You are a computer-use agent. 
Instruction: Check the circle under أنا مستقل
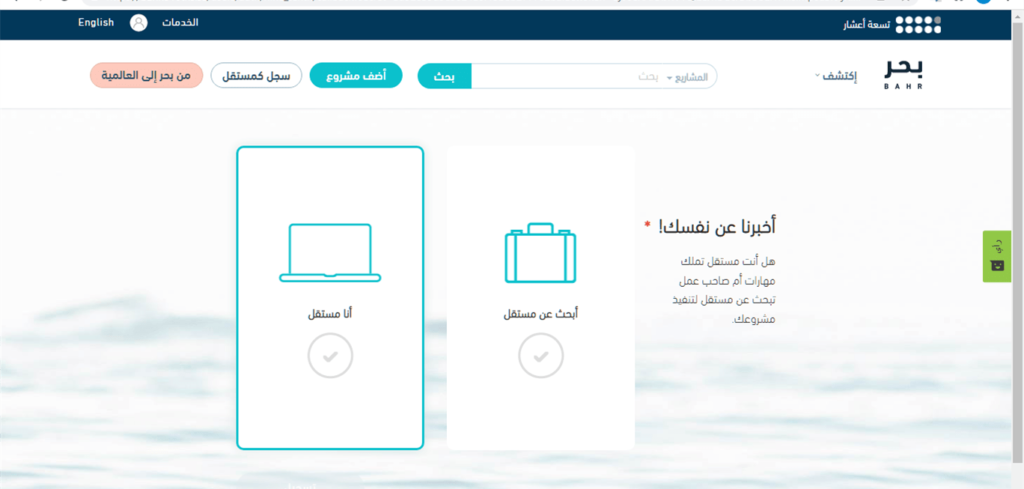coord(330,355)
